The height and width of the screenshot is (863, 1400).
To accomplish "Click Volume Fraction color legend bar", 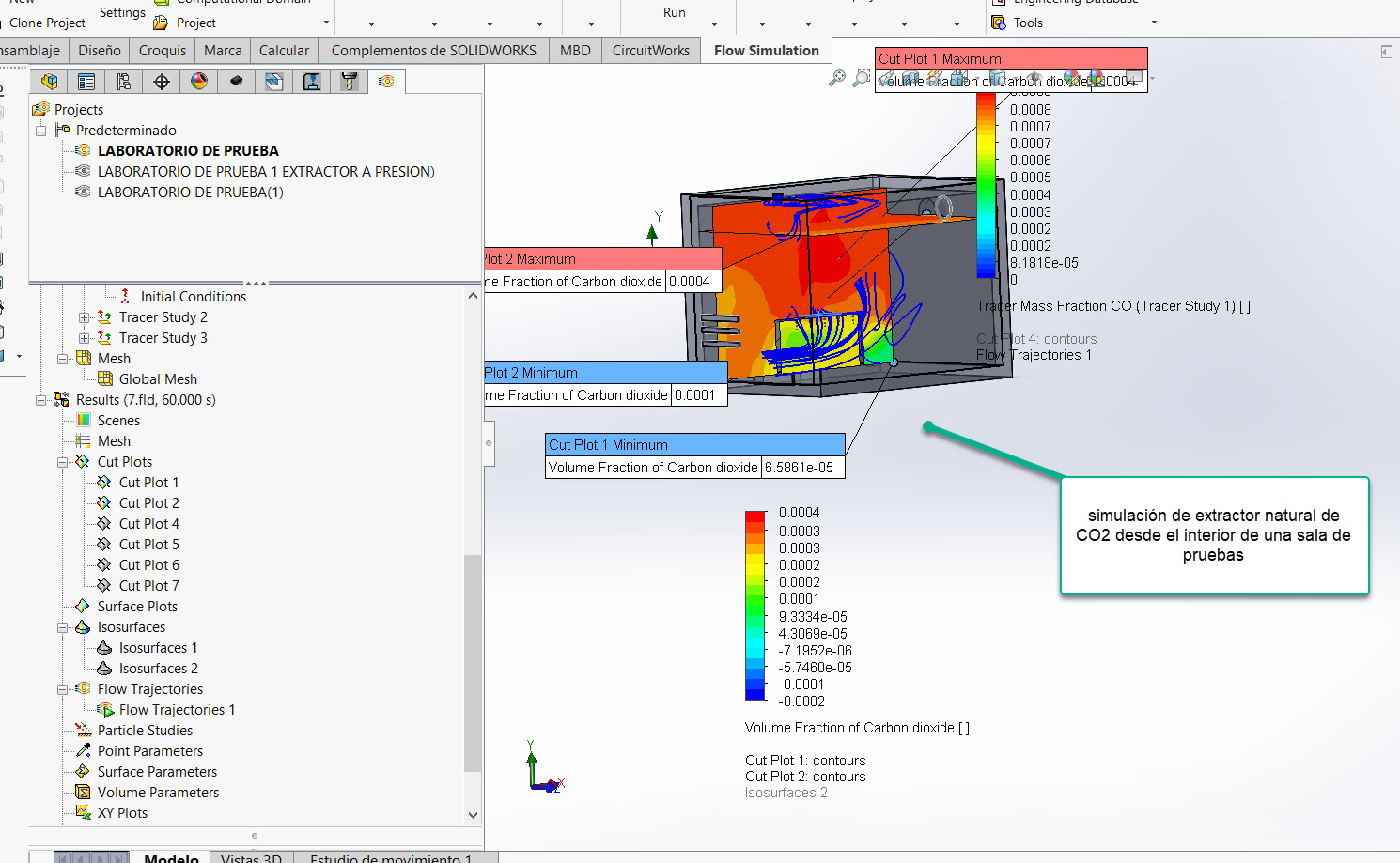I will (755, 606).
